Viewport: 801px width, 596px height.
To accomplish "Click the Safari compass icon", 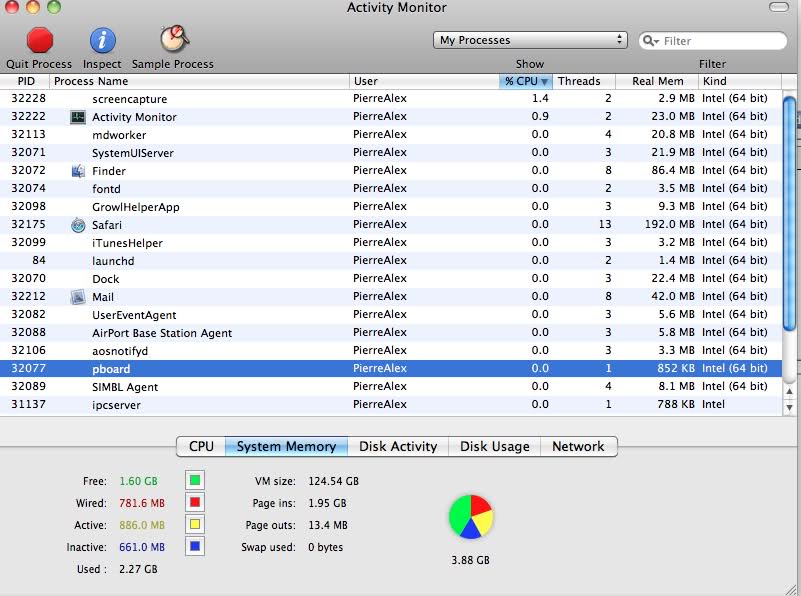I will (78, 225).
